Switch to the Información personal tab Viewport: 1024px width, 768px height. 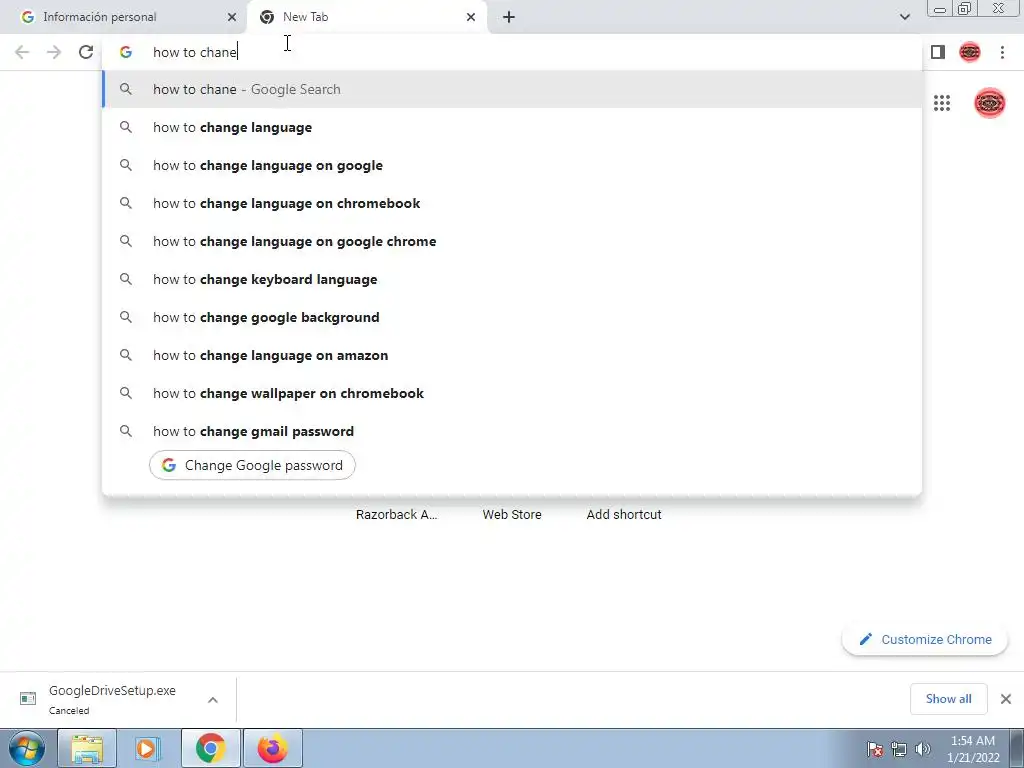point(123,17)
